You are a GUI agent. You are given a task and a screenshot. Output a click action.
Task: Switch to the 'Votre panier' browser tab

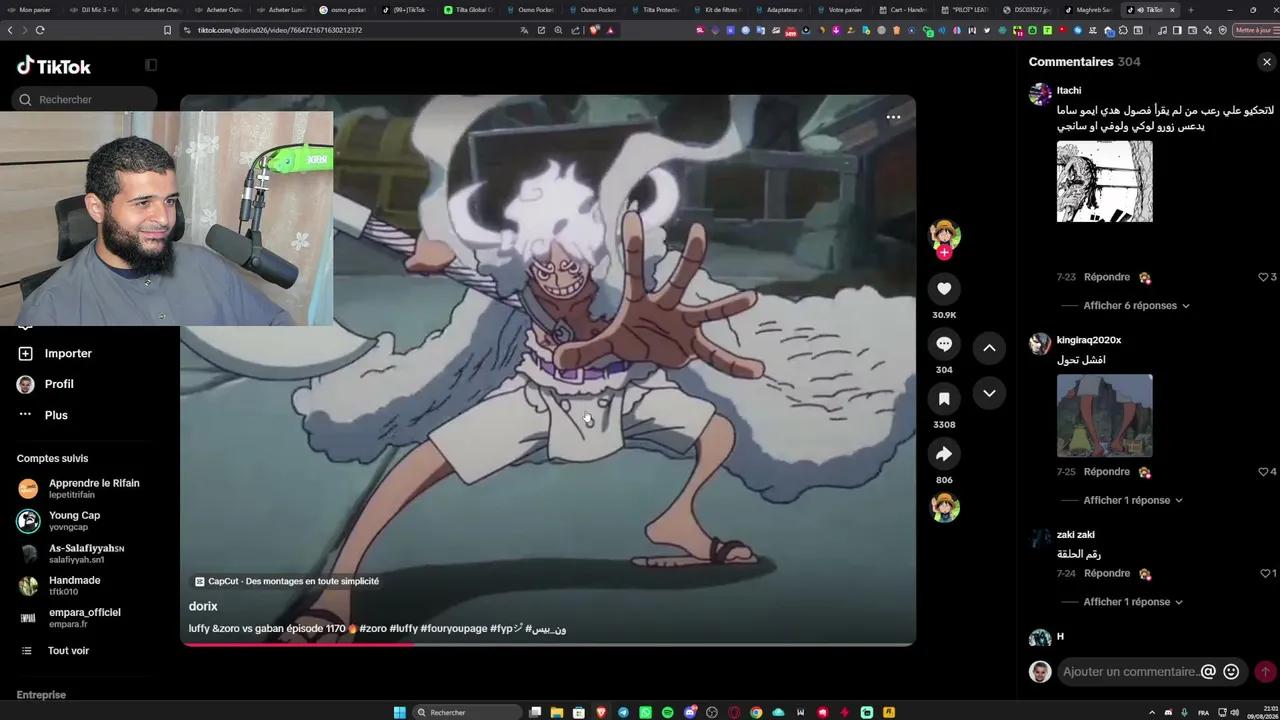coord(840,10)
